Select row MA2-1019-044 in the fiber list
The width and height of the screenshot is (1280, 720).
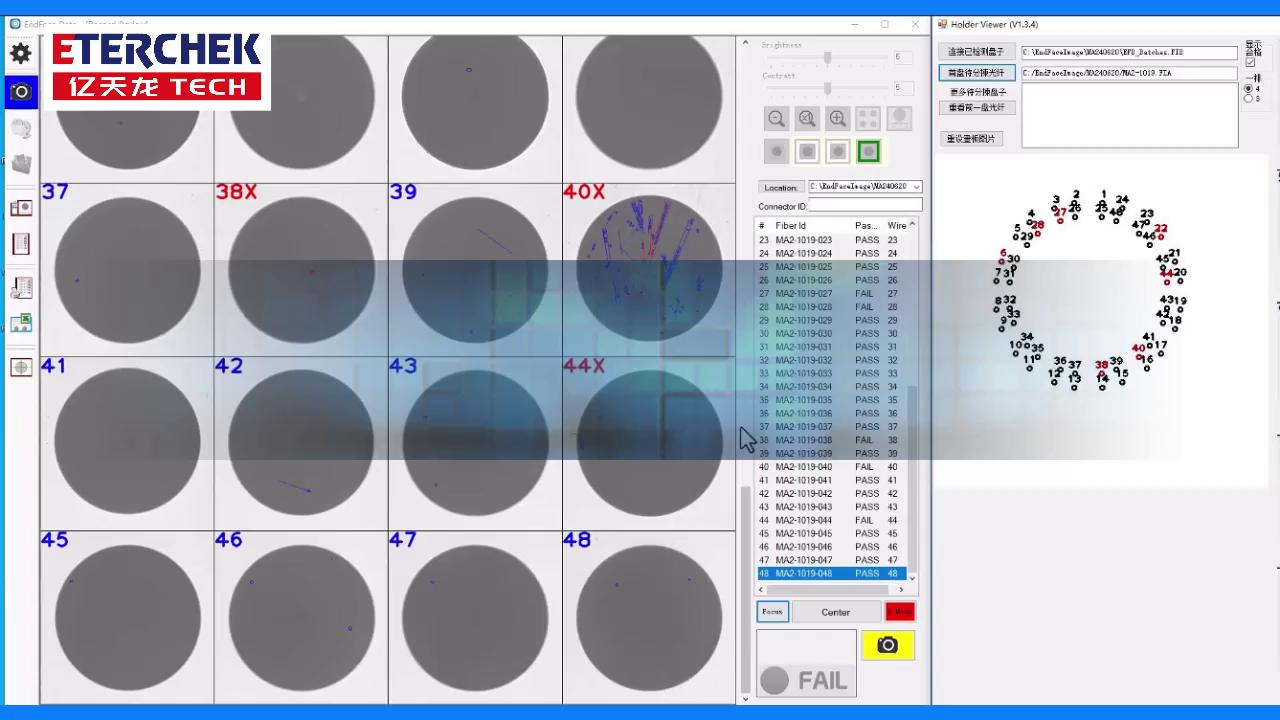click(x=803, y=520)
